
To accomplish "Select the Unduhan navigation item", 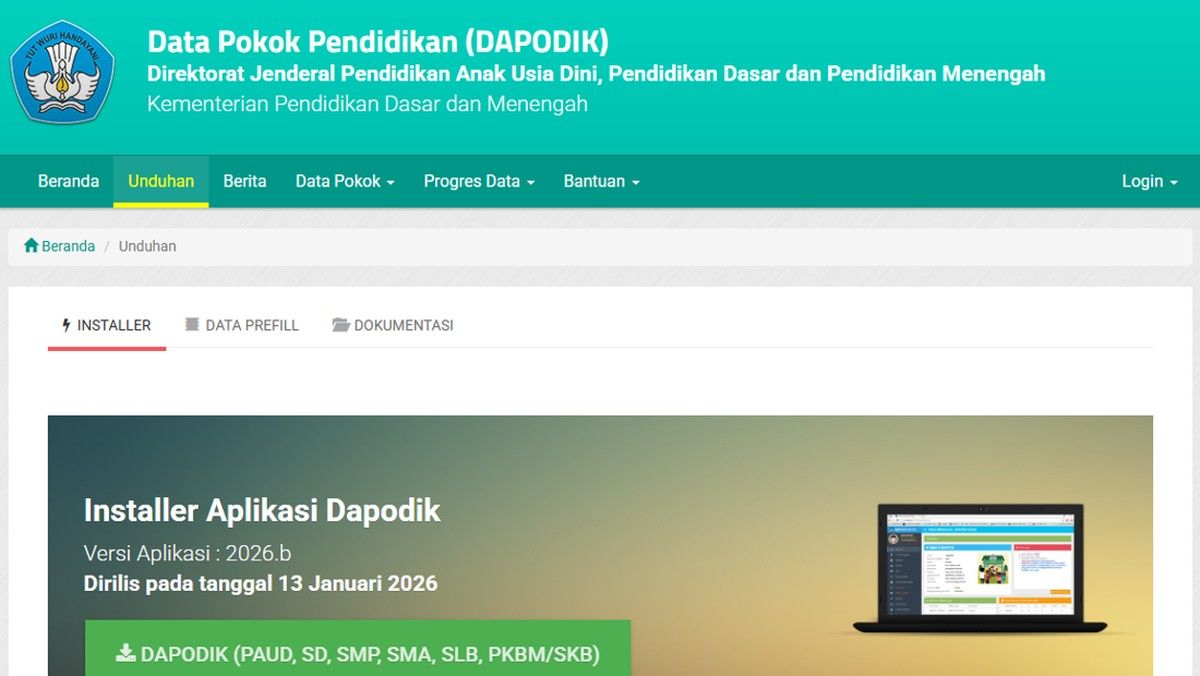I will pyautogui.click(x=161, y=181).
